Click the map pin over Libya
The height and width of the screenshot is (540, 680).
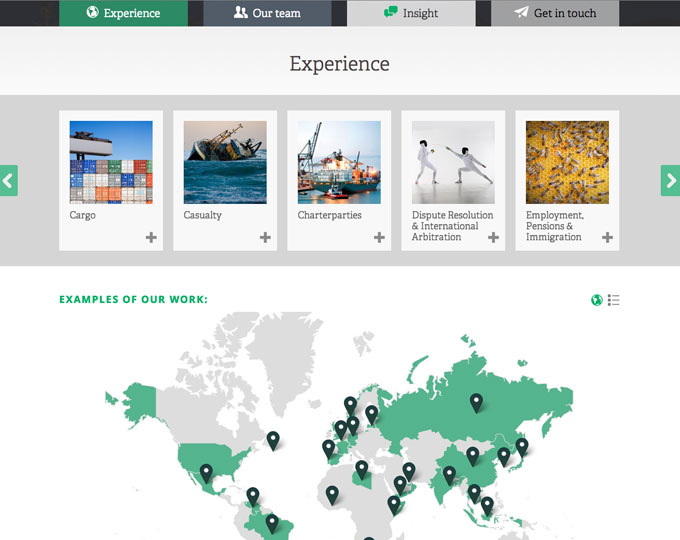[362, 469]
